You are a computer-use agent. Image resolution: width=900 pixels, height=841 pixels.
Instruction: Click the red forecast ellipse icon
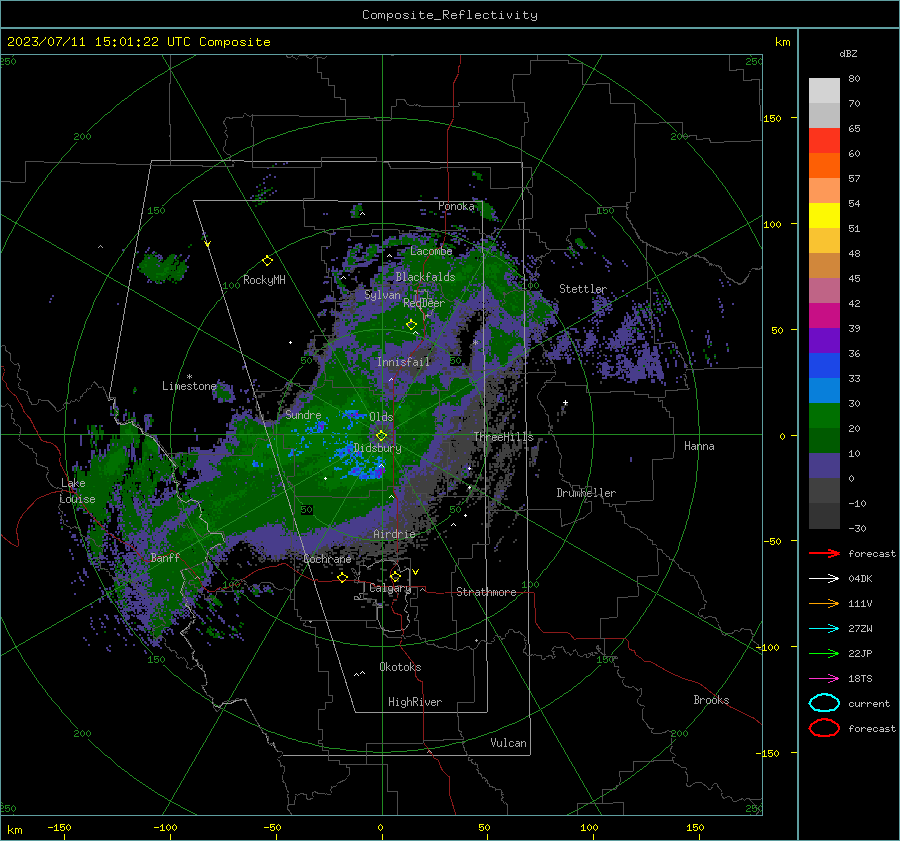coord(824,728)
